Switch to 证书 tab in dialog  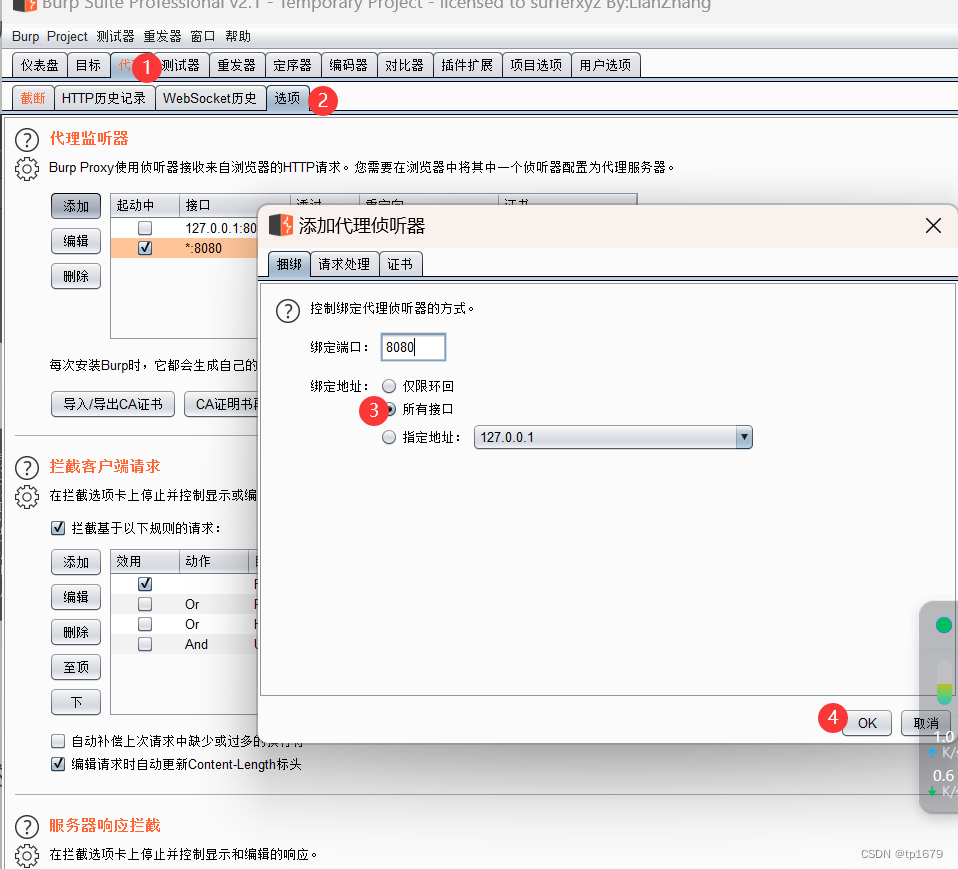click(400, 265)
